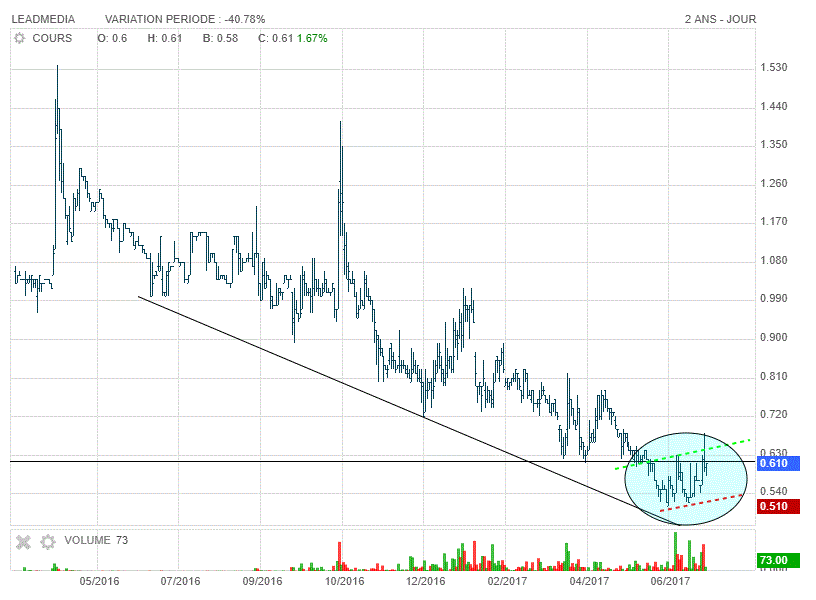Viewport: 816px width, 600px height.
Task: Open the COURS settings gear icon
Action: pyautogui.click(x=19, y=38)
